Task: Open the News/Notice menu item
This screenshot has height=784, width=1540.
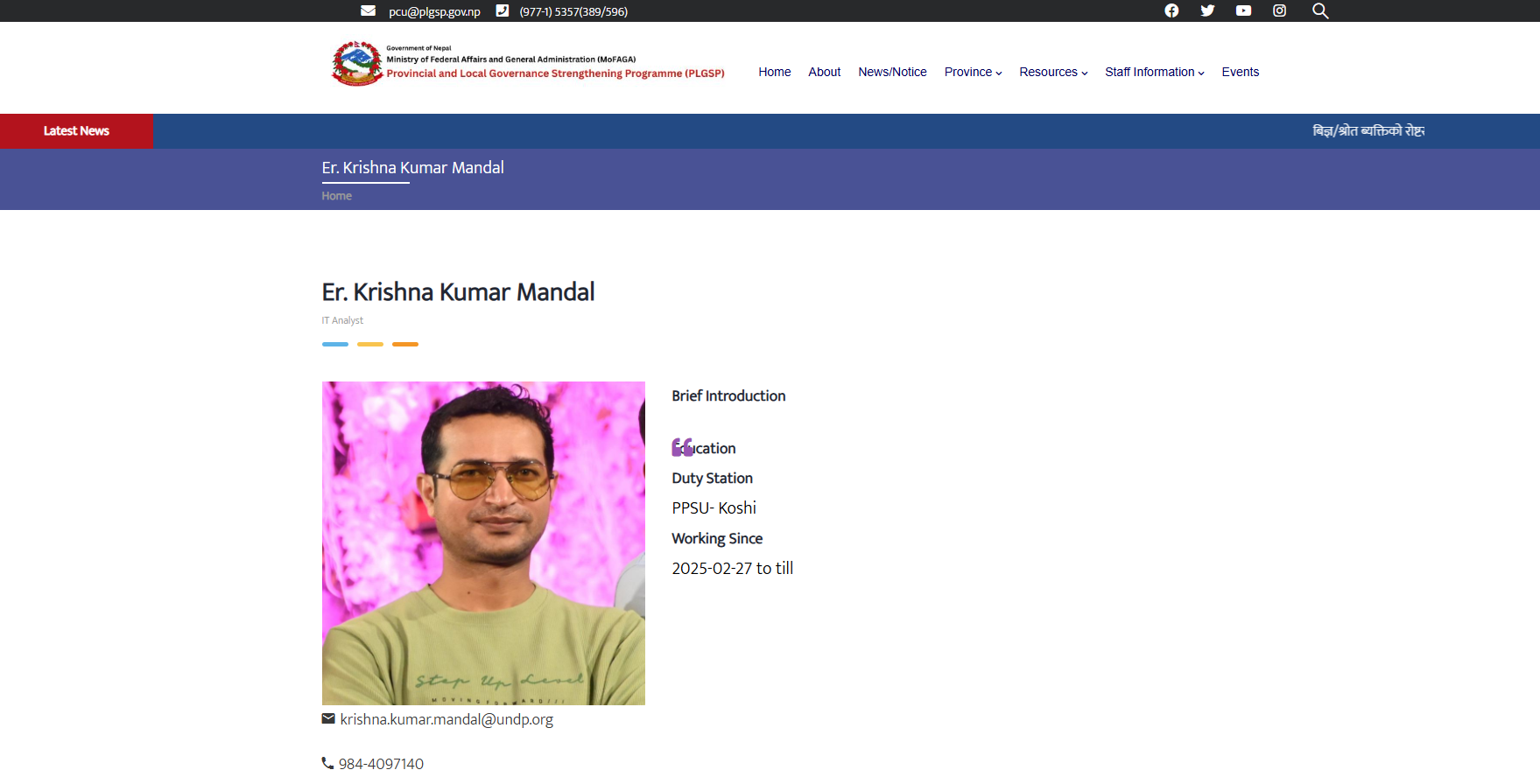Action: tap(892, 72)
